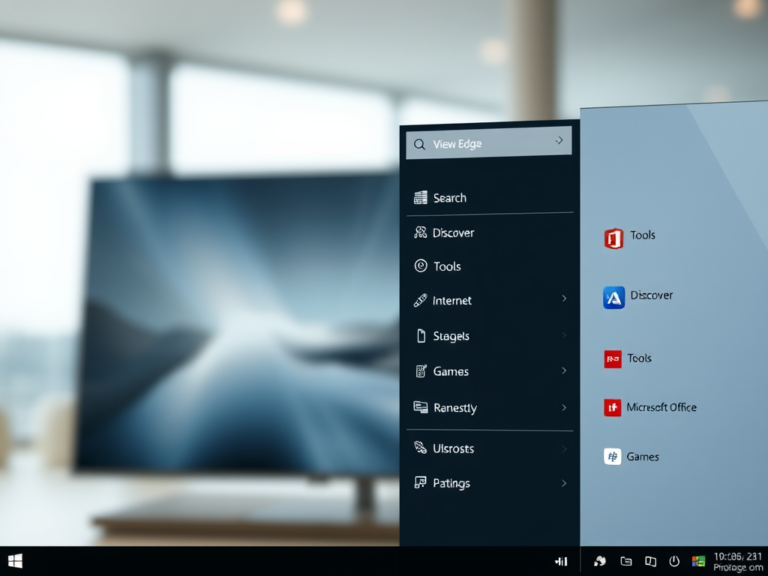Image resolution: width=768 pixels, height=576 pixels.
Task: Click the power icon in the system tray
Action: pos(674,562)
